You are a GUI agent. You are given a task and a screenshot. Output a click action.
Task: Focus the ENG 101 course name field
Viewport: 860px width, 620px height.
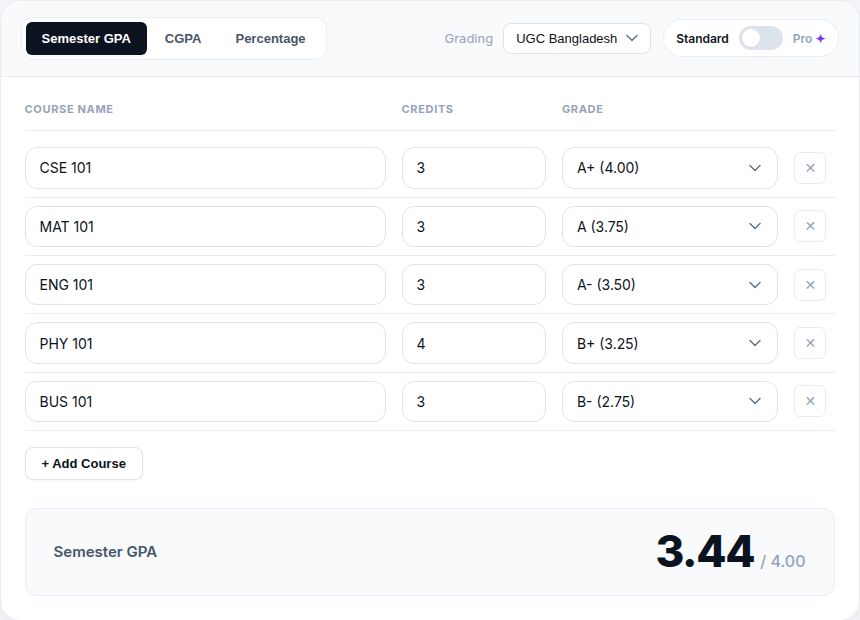click(205, 285)
